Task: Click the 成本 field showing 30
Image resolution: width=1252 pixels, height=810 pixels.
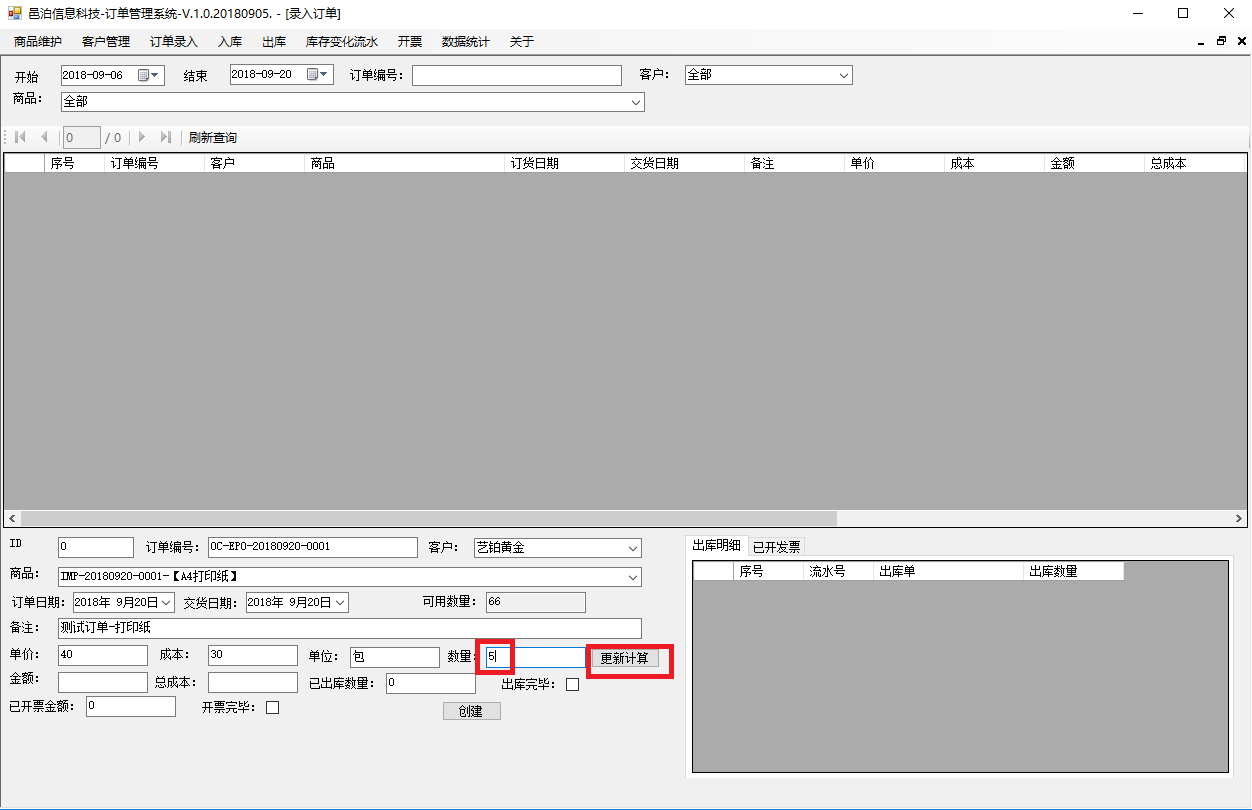Action: 253,655
